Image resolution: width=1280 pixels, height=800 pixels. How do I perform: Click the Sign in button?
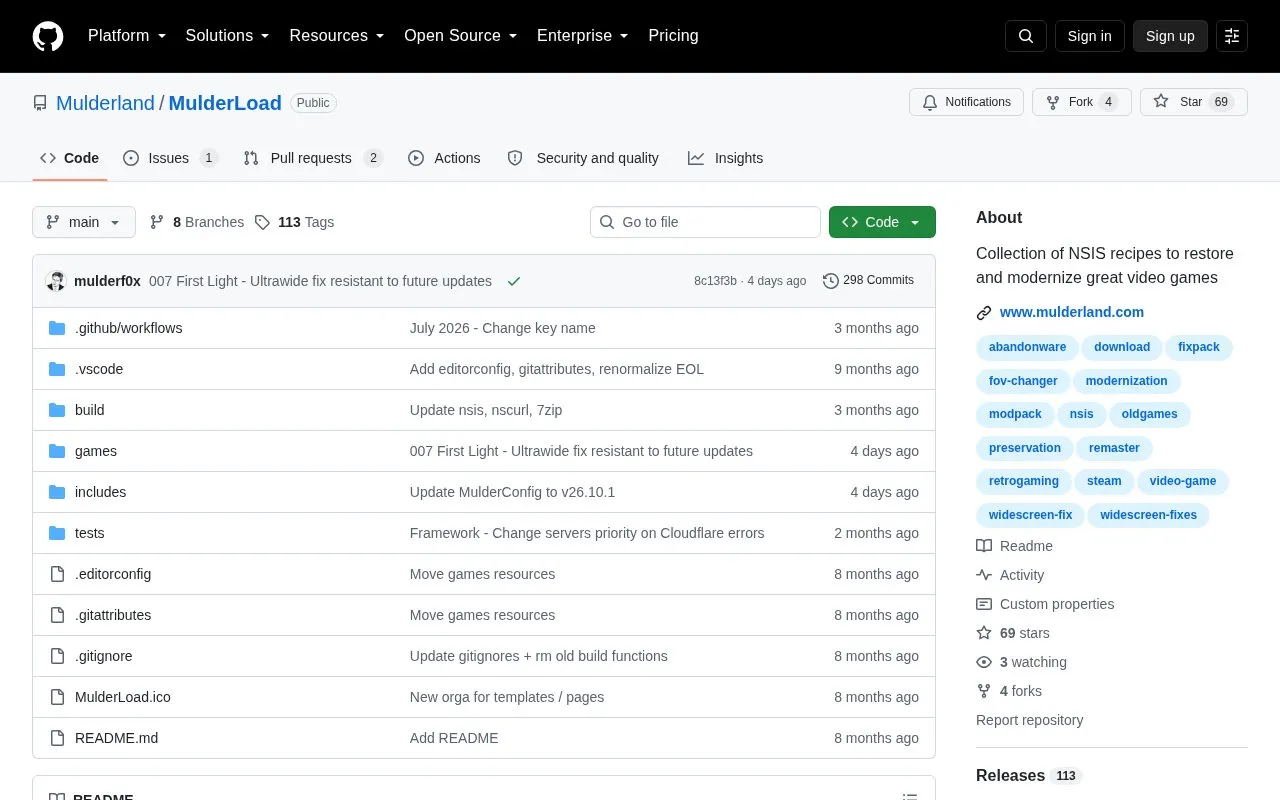coord(1089,36)
